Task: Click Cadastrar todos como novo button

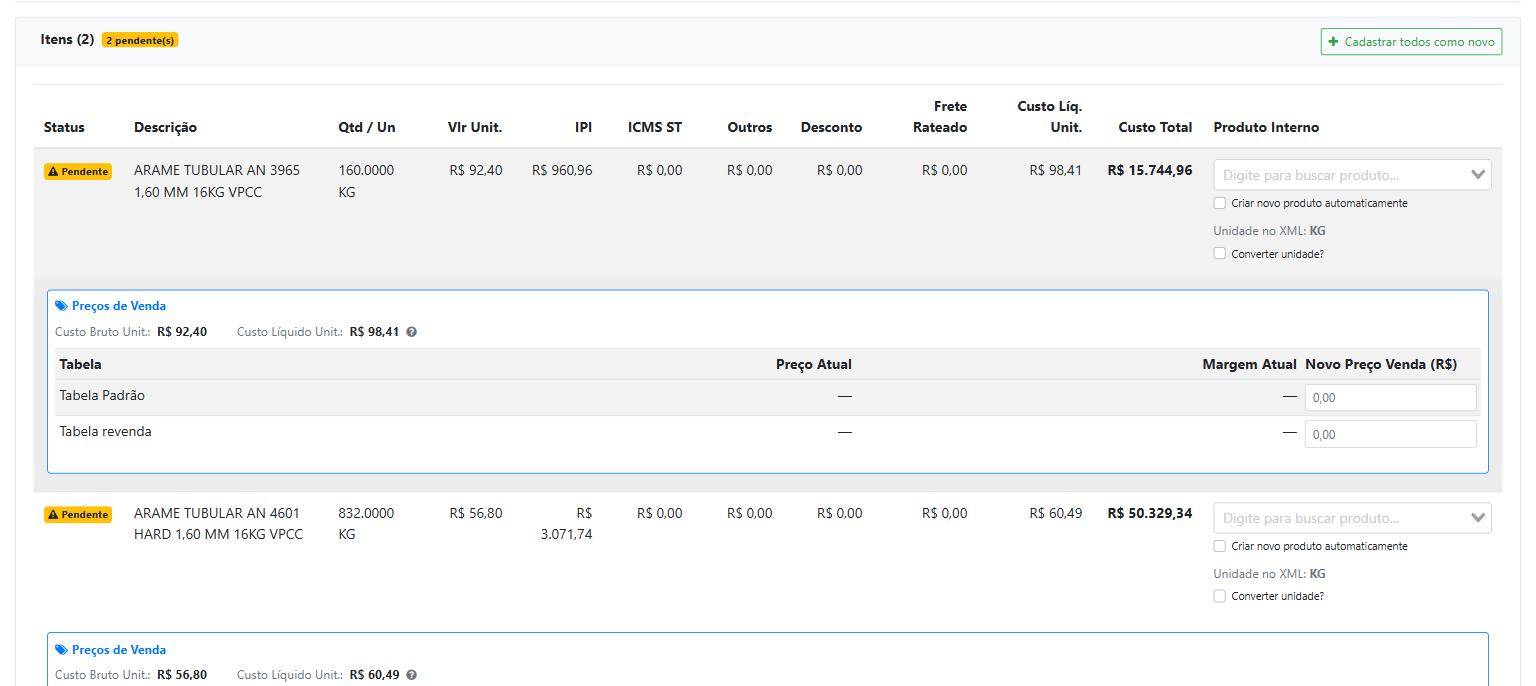Action: (x=1411, y=42)
